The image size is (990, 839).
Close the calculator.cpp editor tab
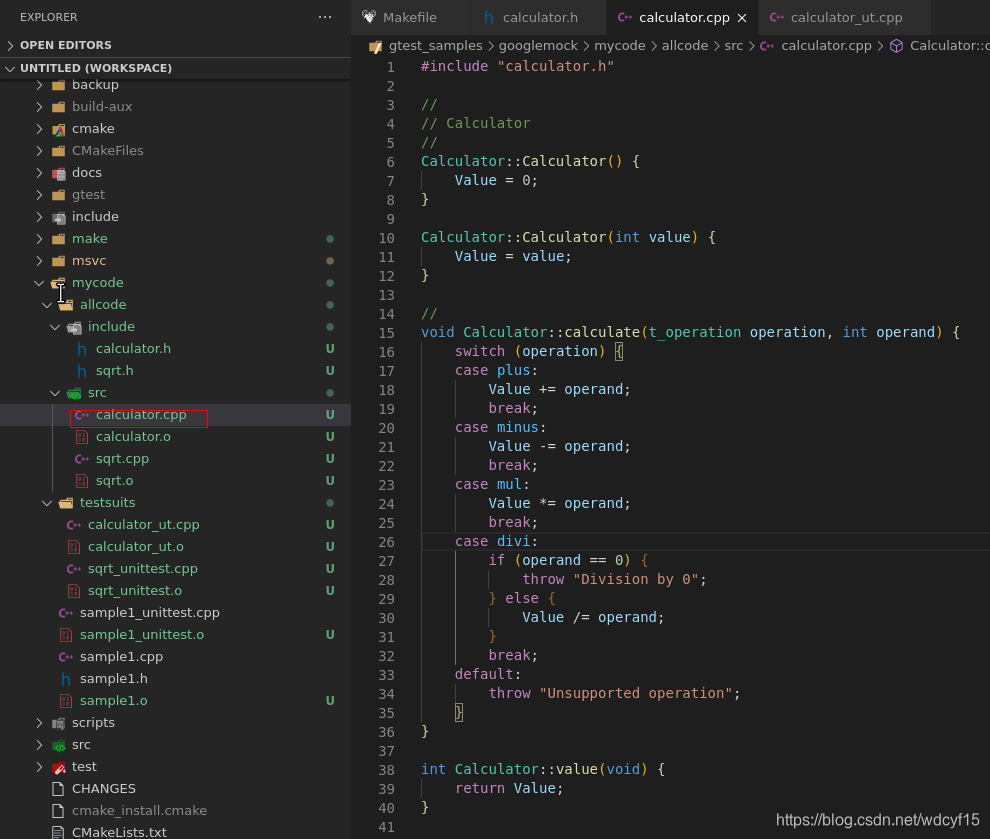[742, 18]
